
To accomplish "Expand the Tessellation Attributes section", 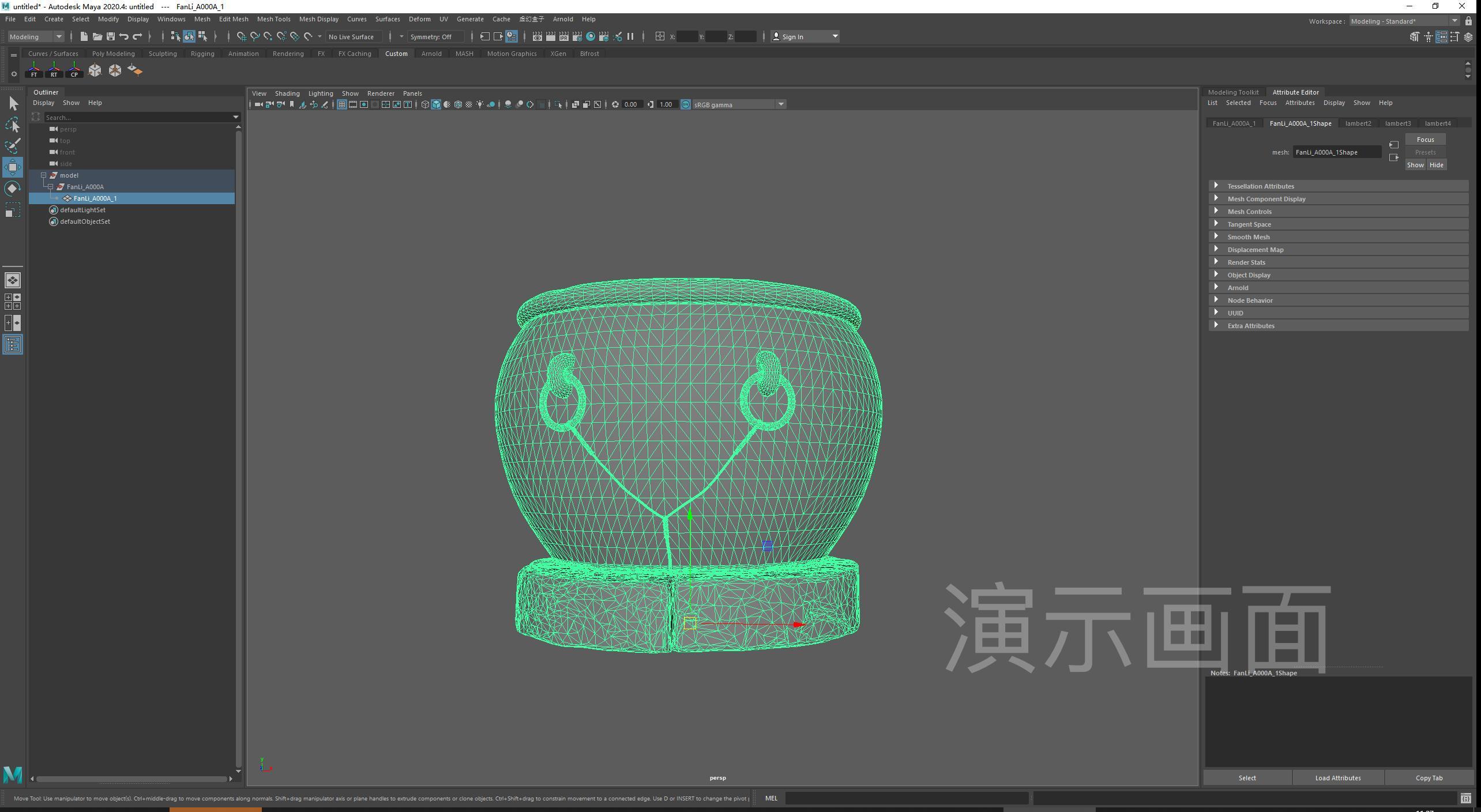I will click(x=1338, y=186).
